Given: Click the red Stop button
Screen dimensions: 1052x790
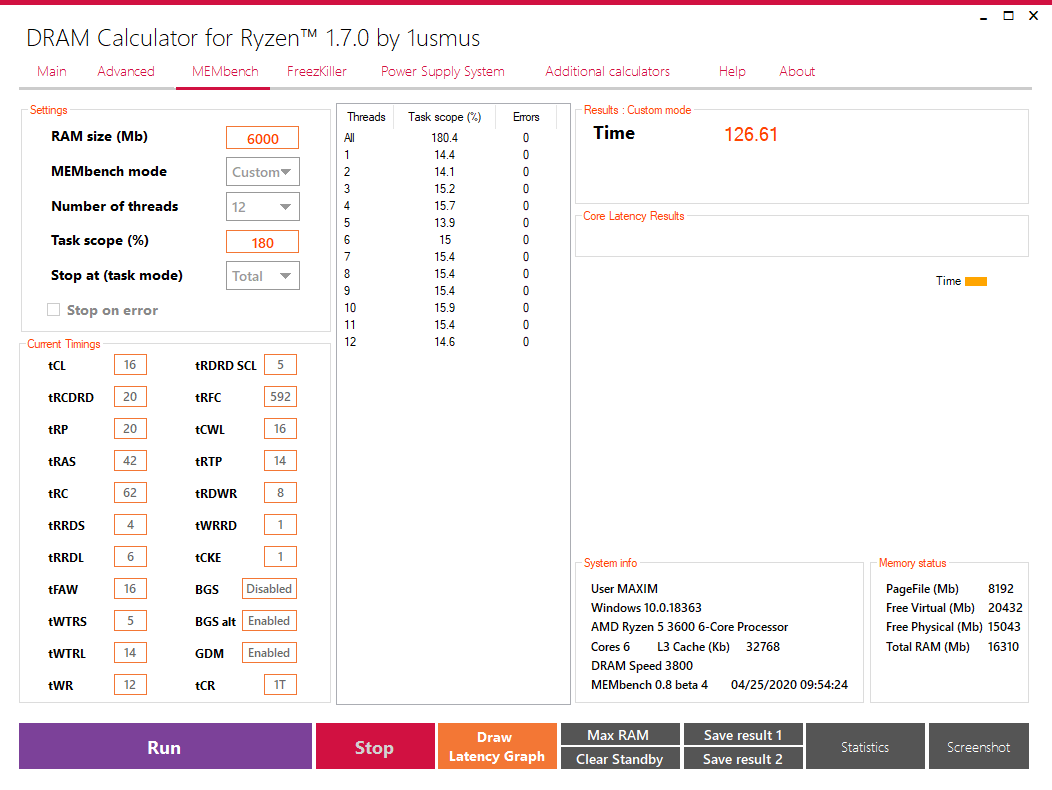Looking at the screenshot, I should click(x=375, y=746).
